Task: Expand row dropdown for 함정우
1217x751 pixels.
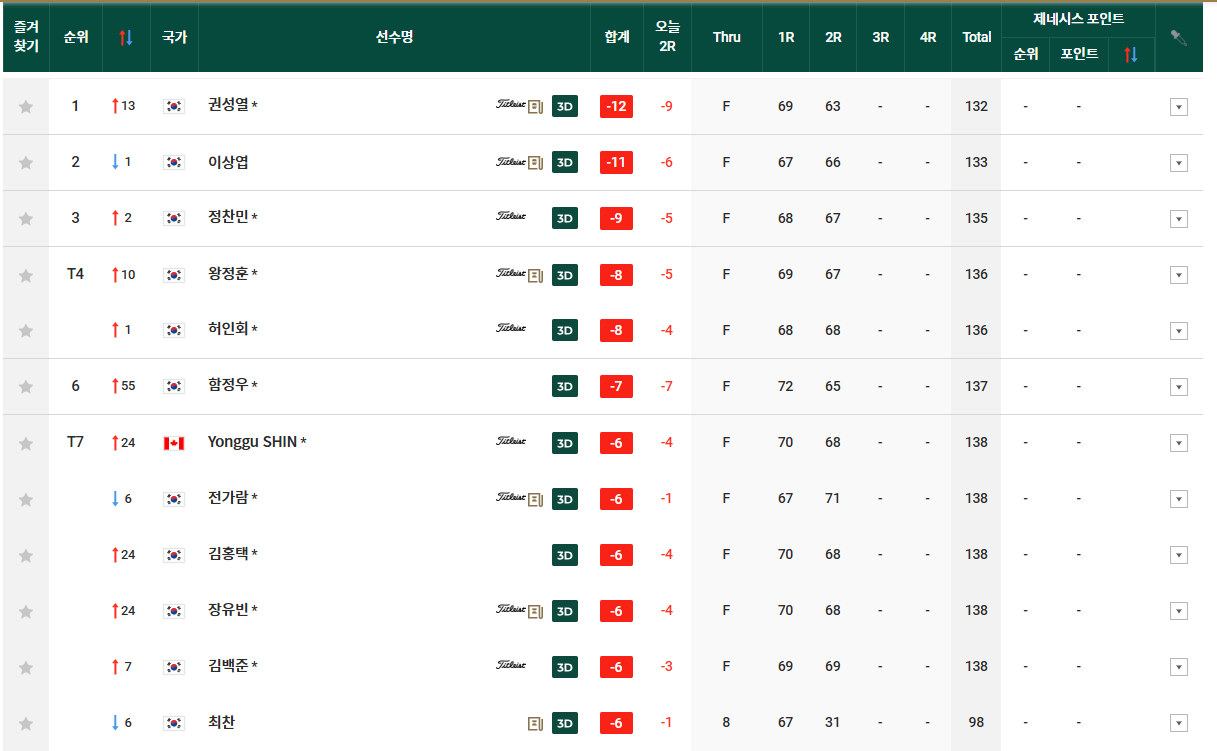Action: point(1179,387)
